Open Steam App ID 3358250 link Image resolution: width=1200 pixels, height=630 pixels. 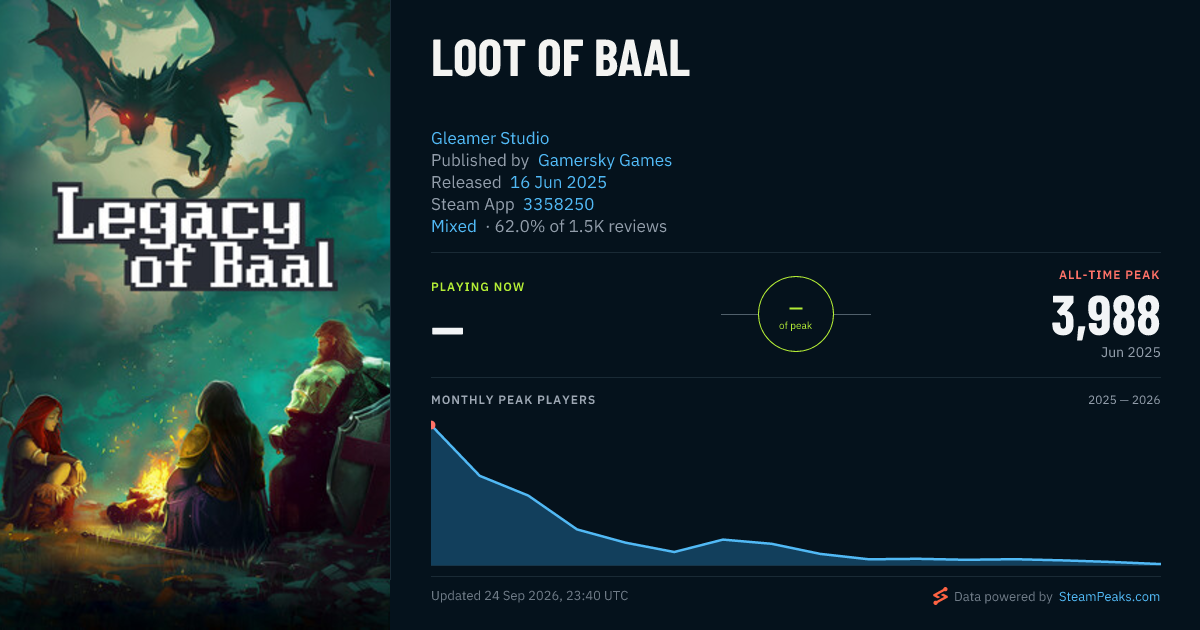tap(558, 204)
